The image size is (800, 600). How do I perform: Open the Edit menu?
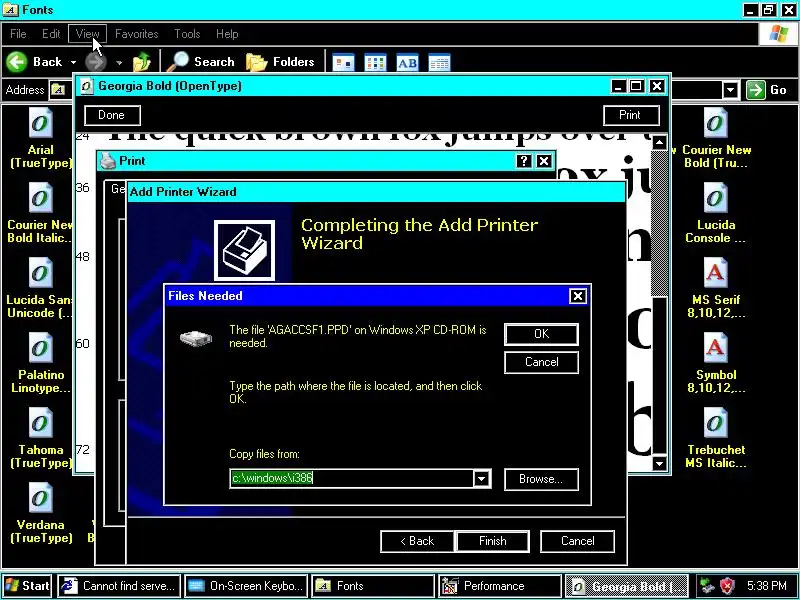click(51, 34)
